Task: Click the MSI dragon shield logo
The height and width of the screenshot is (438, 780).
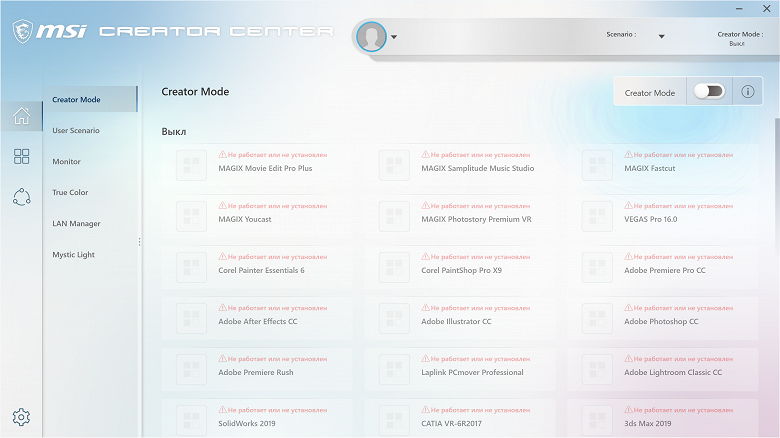Action: click(22, 31)
